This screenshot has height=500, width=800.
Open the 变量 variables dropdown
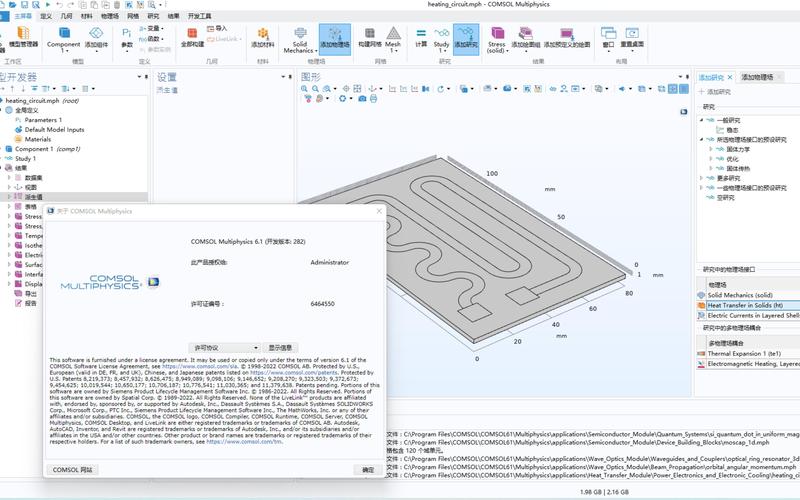coord(152,29)
